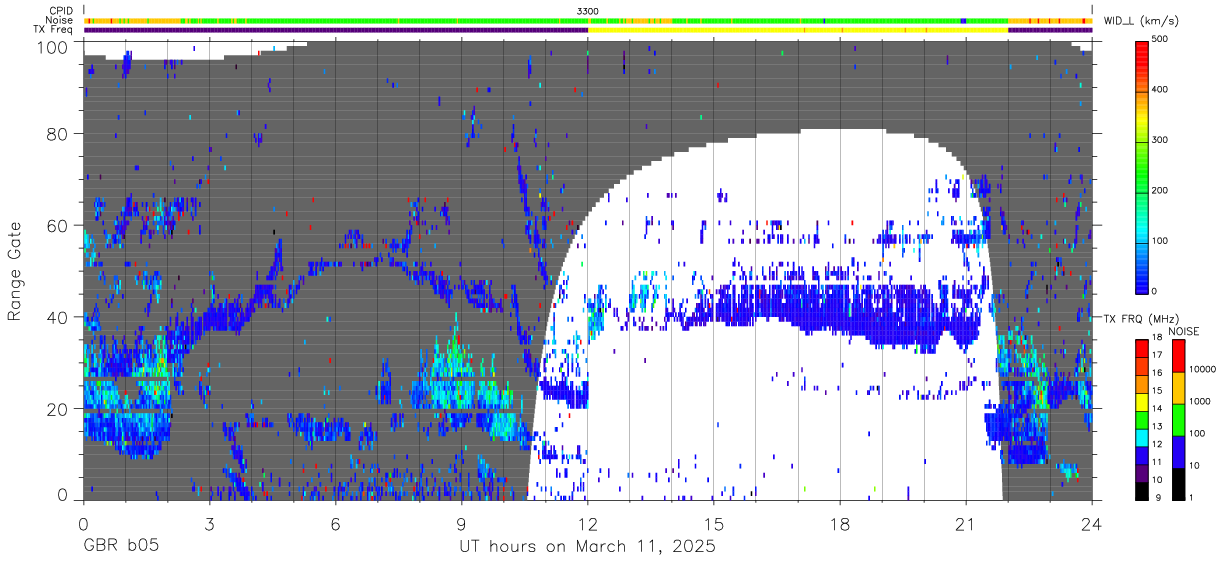The image size is (1228, 567).
Task: Click the black 9–10 MHz swatch in TX FRQ legend
Action: [1141, 490]
